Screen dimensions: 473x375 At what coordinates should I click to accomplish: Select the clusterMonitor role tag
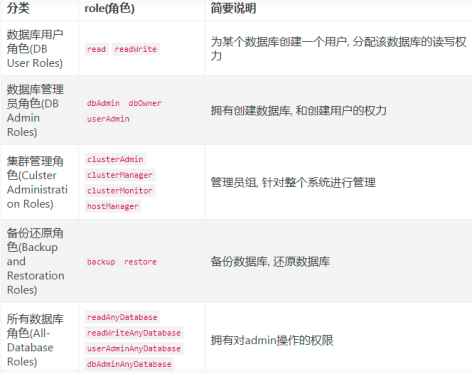pyautogui.click(x=120, y=191)
